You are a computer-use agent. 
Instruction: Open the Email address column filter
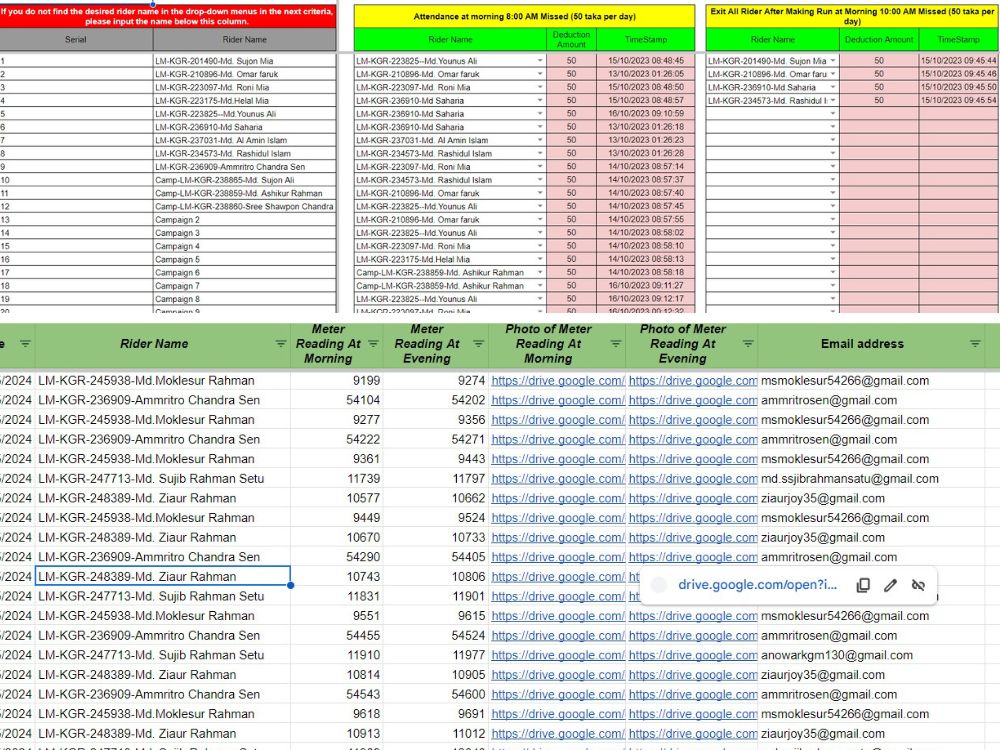tap(975, 344)
